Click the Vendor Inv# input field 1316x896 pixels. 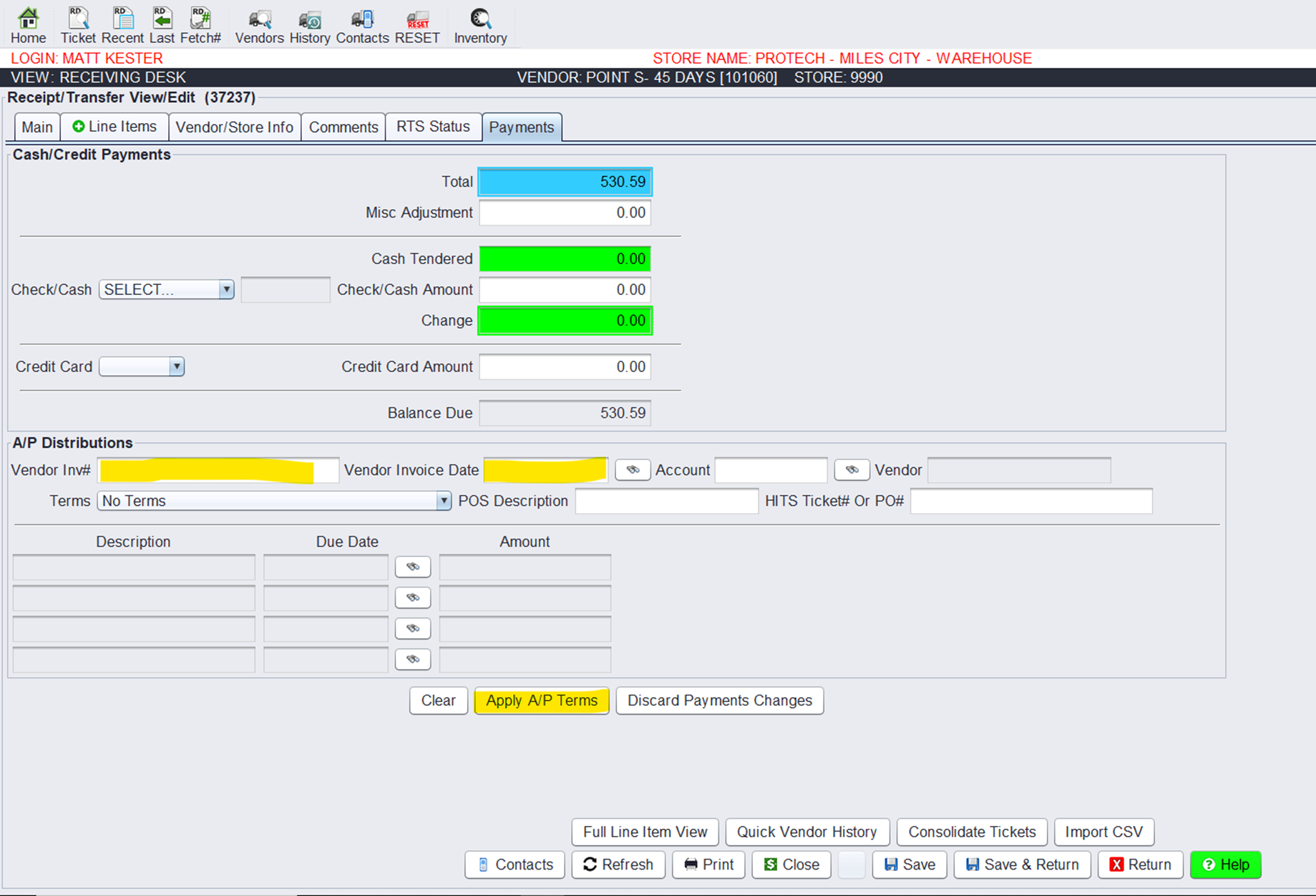click(x=218, y=471)
